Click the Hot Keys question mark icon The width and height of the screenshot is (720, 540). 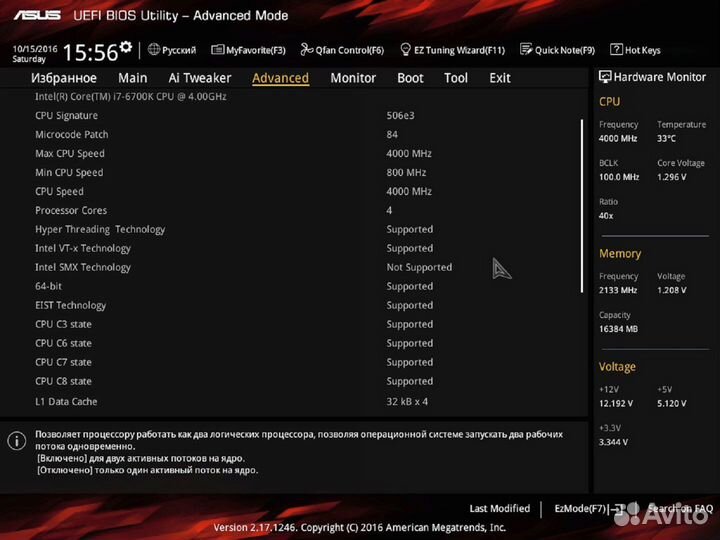click(616, 49)
